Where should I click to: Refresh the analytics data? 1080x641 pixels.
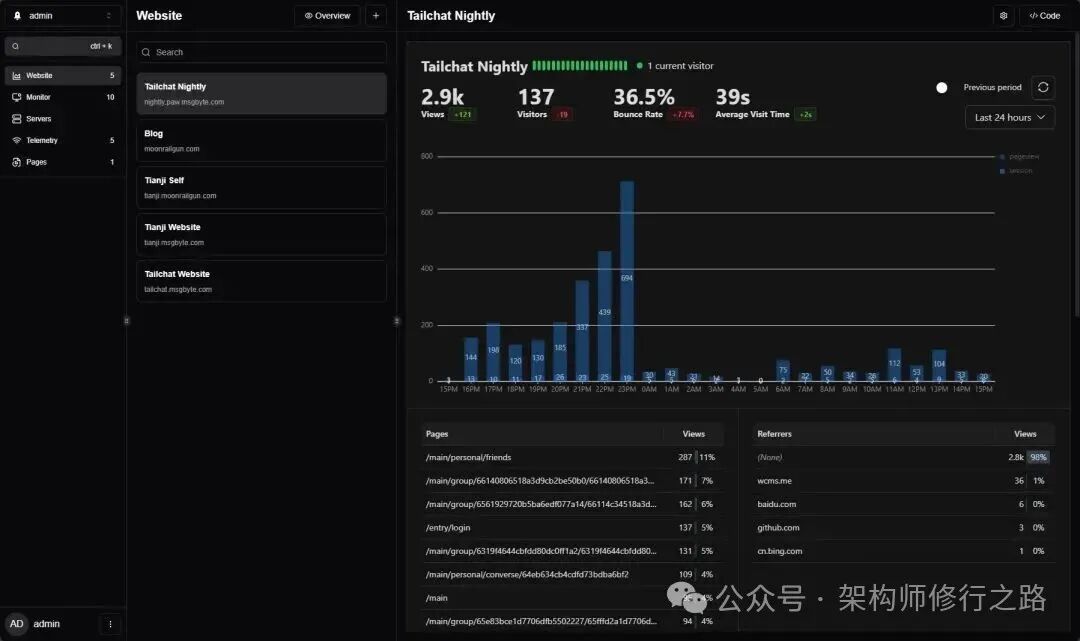click(x=1043, y=87)
